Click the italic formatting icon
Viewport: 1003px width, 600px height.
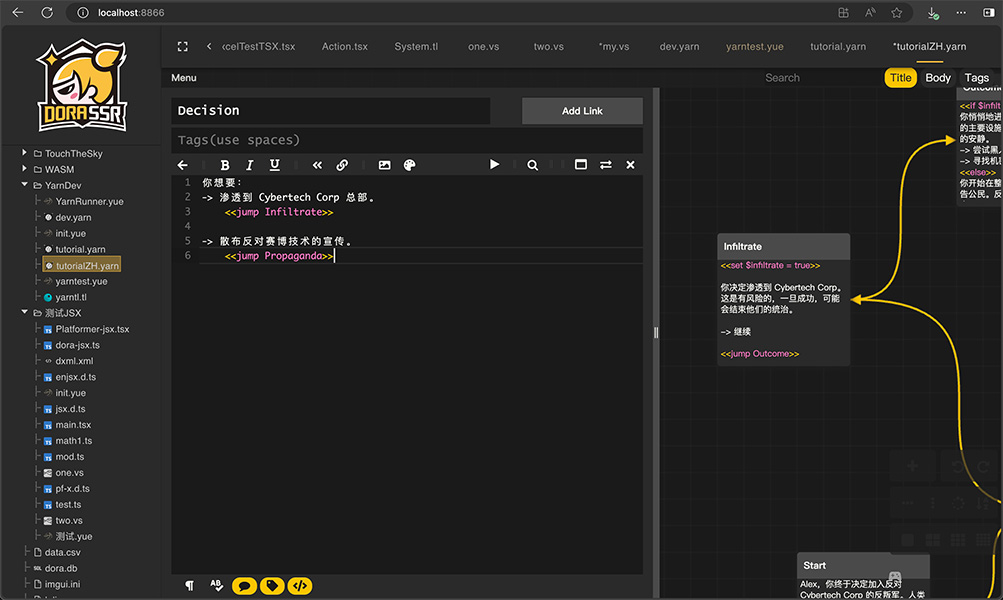(250, 165)
